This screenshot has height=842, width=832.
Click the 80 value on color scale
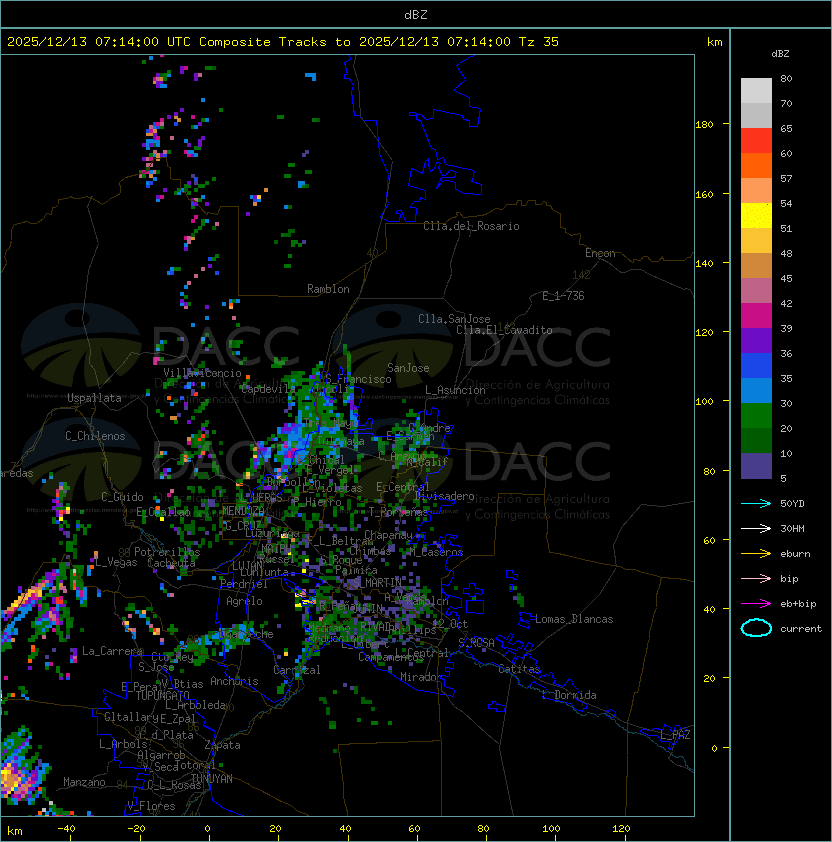tap(786, 78)
